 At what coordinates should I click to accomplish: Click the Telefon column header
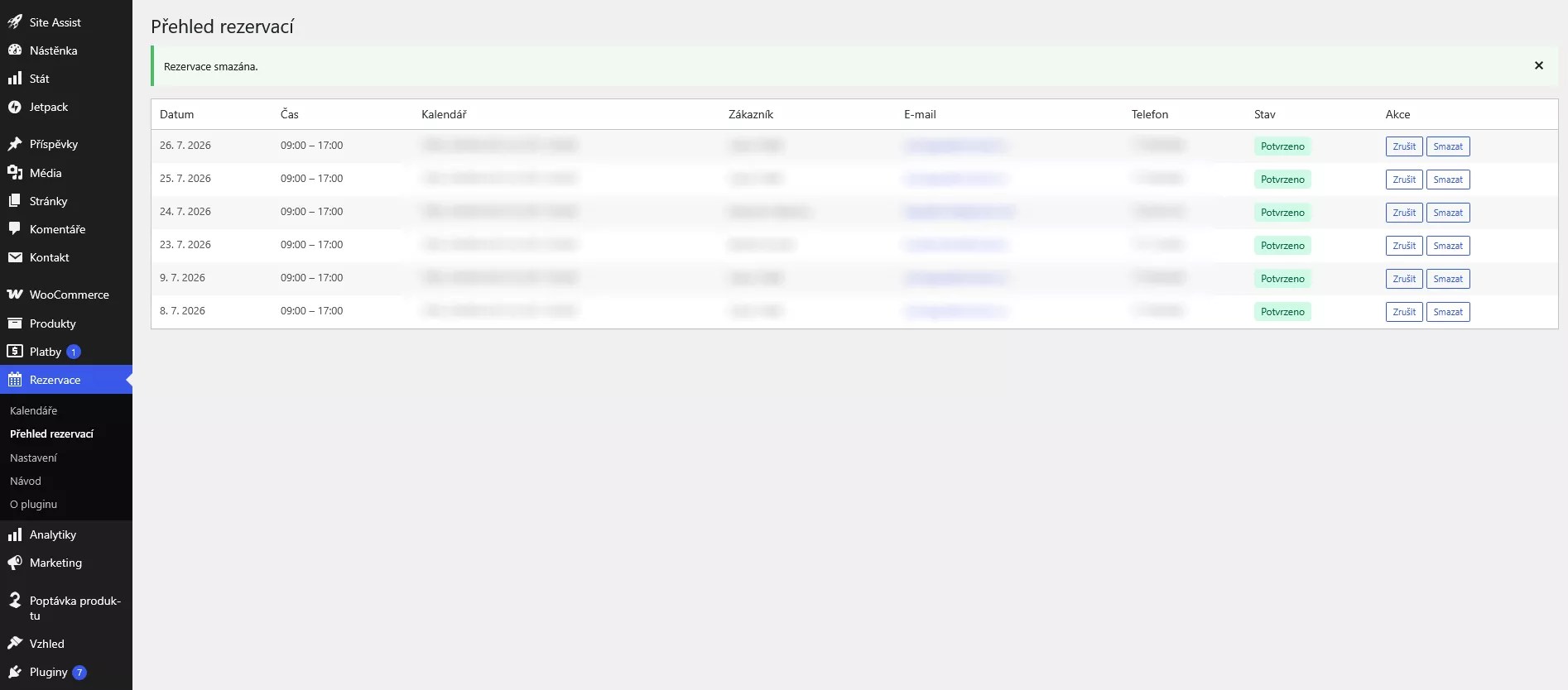[x=1150, y=114]
